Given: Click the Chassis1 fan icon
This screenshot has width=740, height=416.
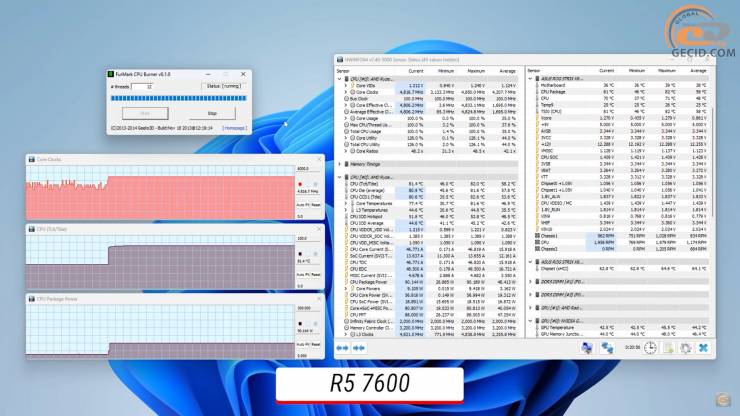Looking at the screenshot, I should [x=537, y=235].
